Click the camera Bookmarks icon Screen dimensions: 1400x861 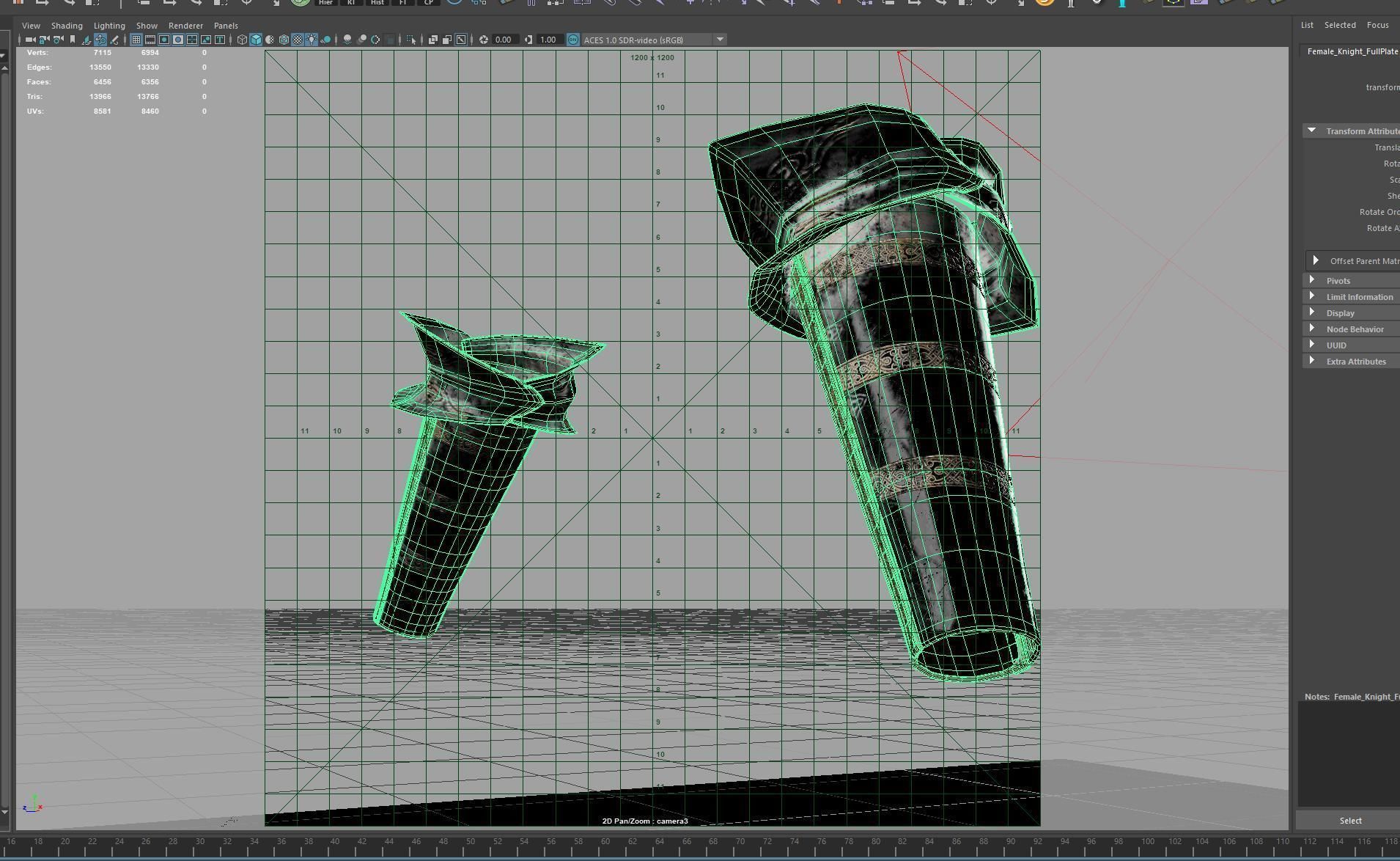[73, 40]
